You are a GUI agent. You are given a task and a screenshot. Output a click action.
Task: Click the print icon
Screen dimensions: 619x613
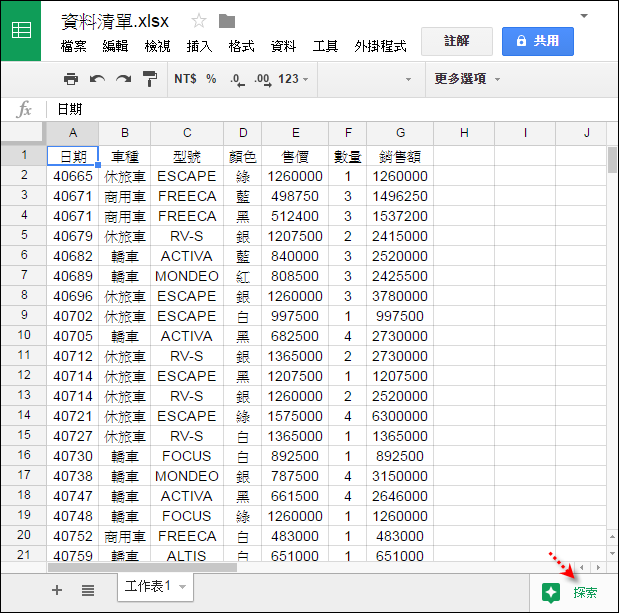pyautogui.click(x=71, y=79)
